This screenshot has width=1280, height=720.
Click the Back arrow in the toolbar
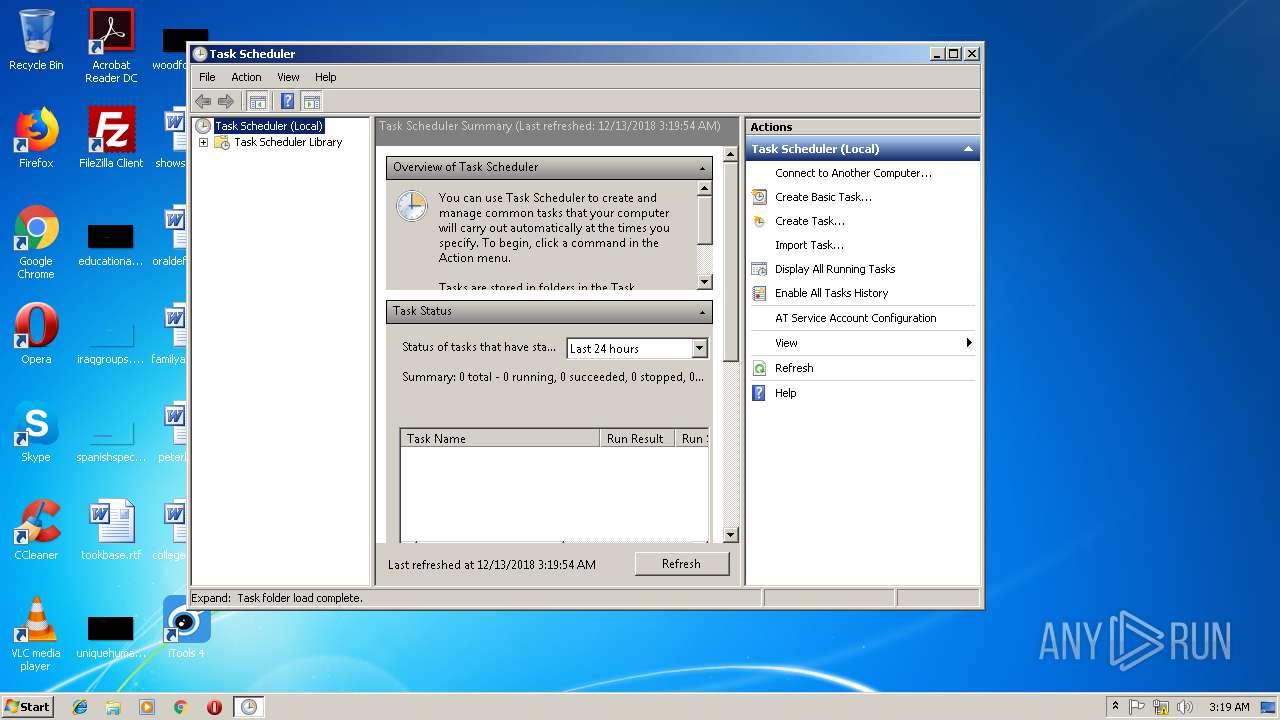pos(203,101)
